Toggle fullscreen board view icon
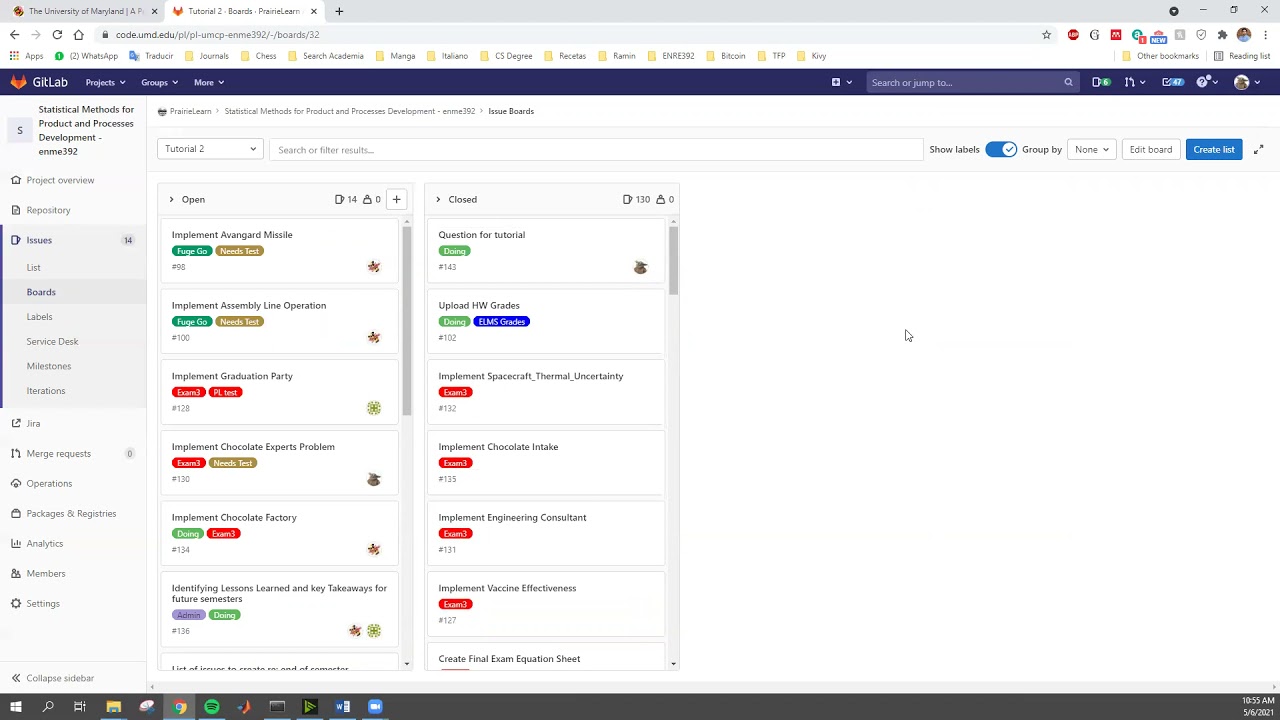The height and width of the screenshot is (720, 1280). (x=1258, y=150)
